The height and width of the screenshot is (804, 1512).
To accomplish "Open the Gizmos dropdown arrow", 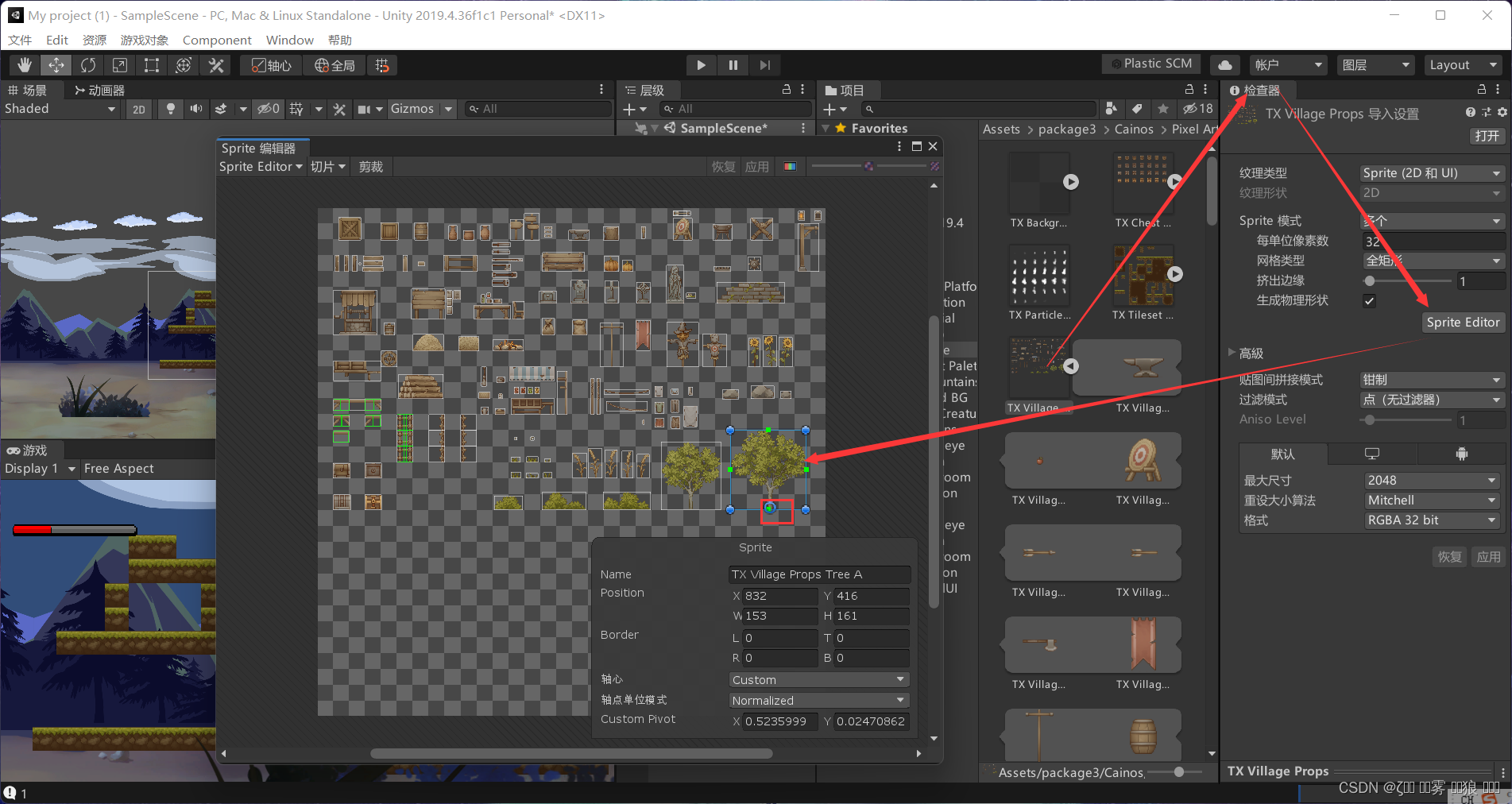I will click(x=448, y=109).
